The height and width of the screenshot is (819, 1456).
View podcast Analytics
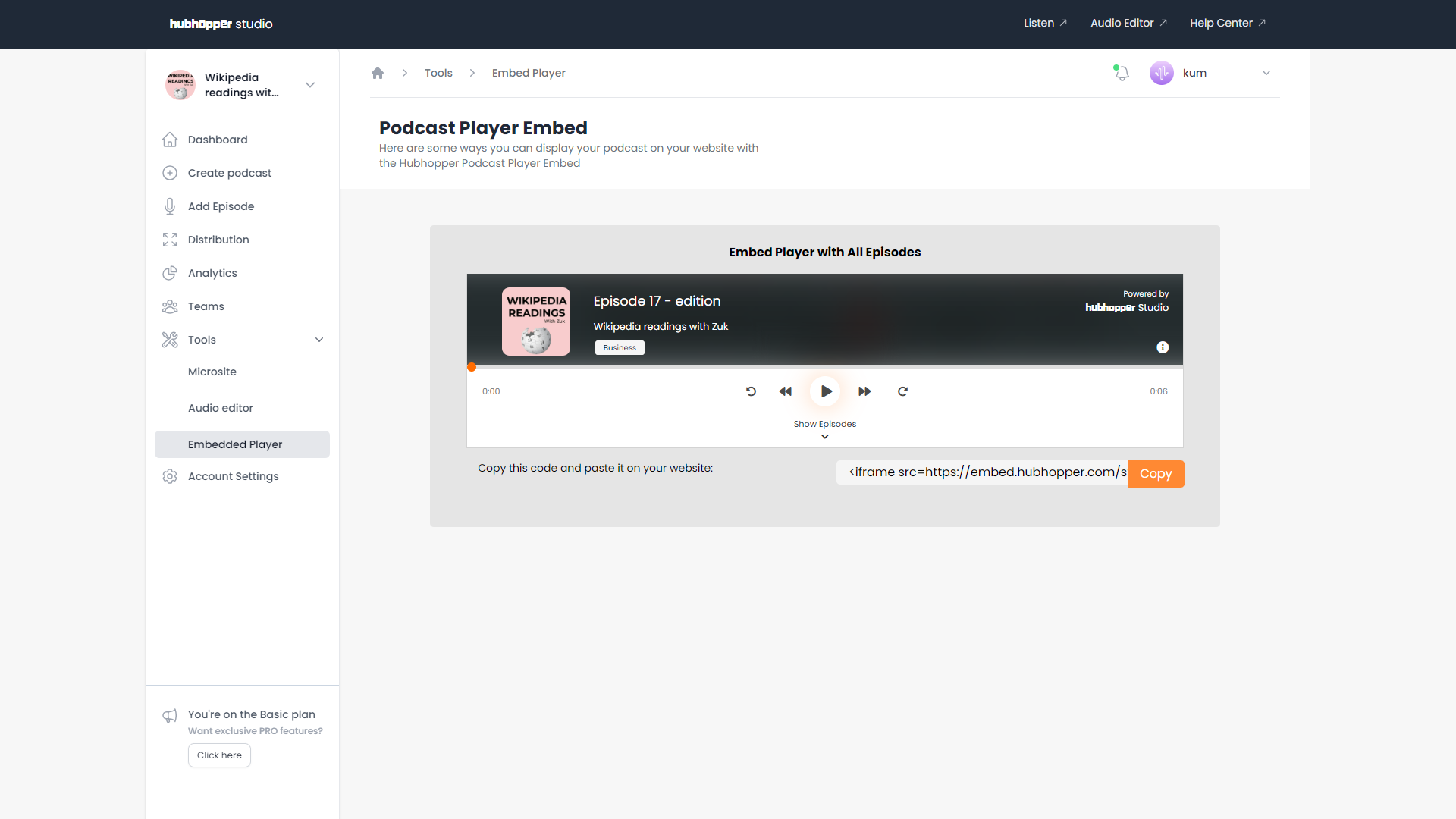click(212, 273)
